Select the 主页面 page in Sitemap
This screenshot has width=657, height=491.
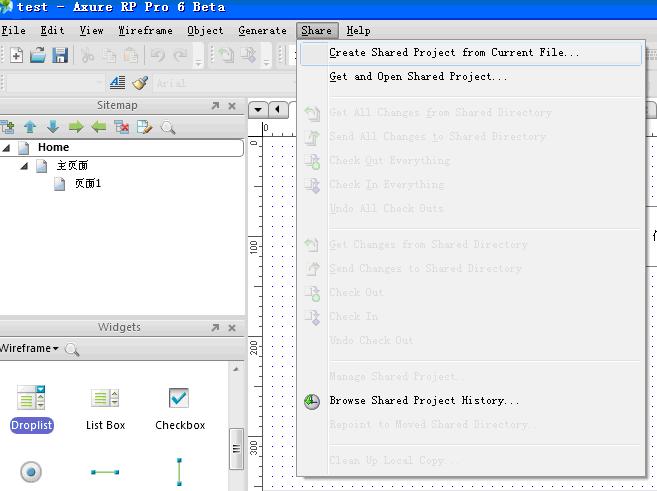pos(72,166)
